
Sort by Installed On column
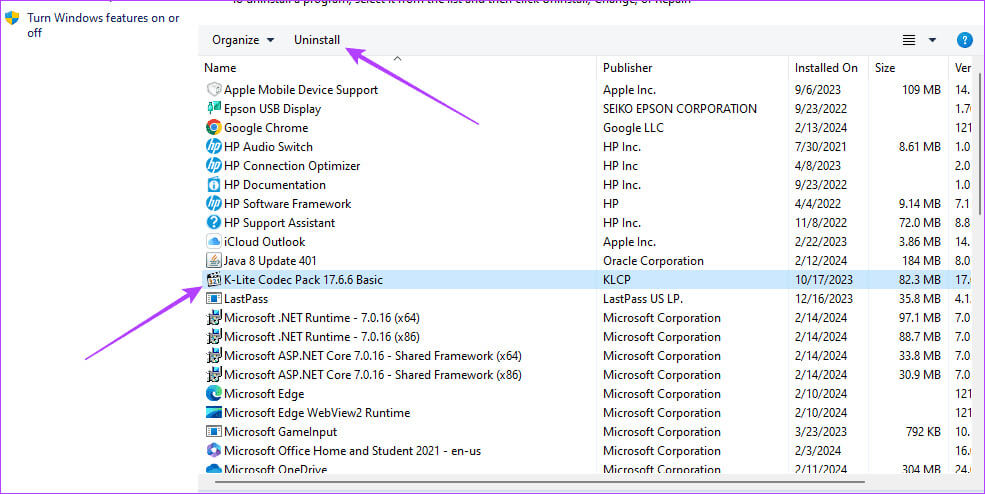[x=825, y=68]
